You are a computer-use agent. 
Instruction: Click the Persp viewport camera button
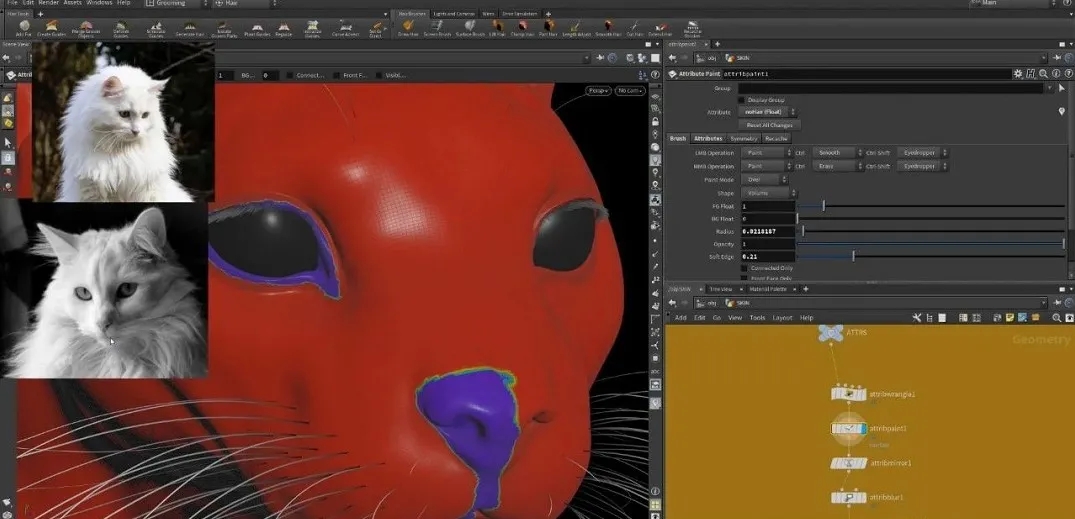[599, 90]
